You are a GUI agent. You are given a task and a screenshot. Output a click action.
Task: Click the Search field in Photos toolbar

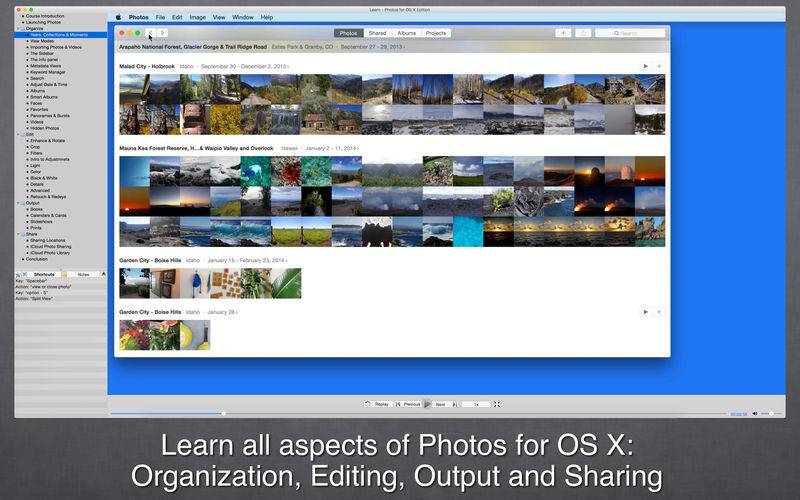click(x=630, y=33)
